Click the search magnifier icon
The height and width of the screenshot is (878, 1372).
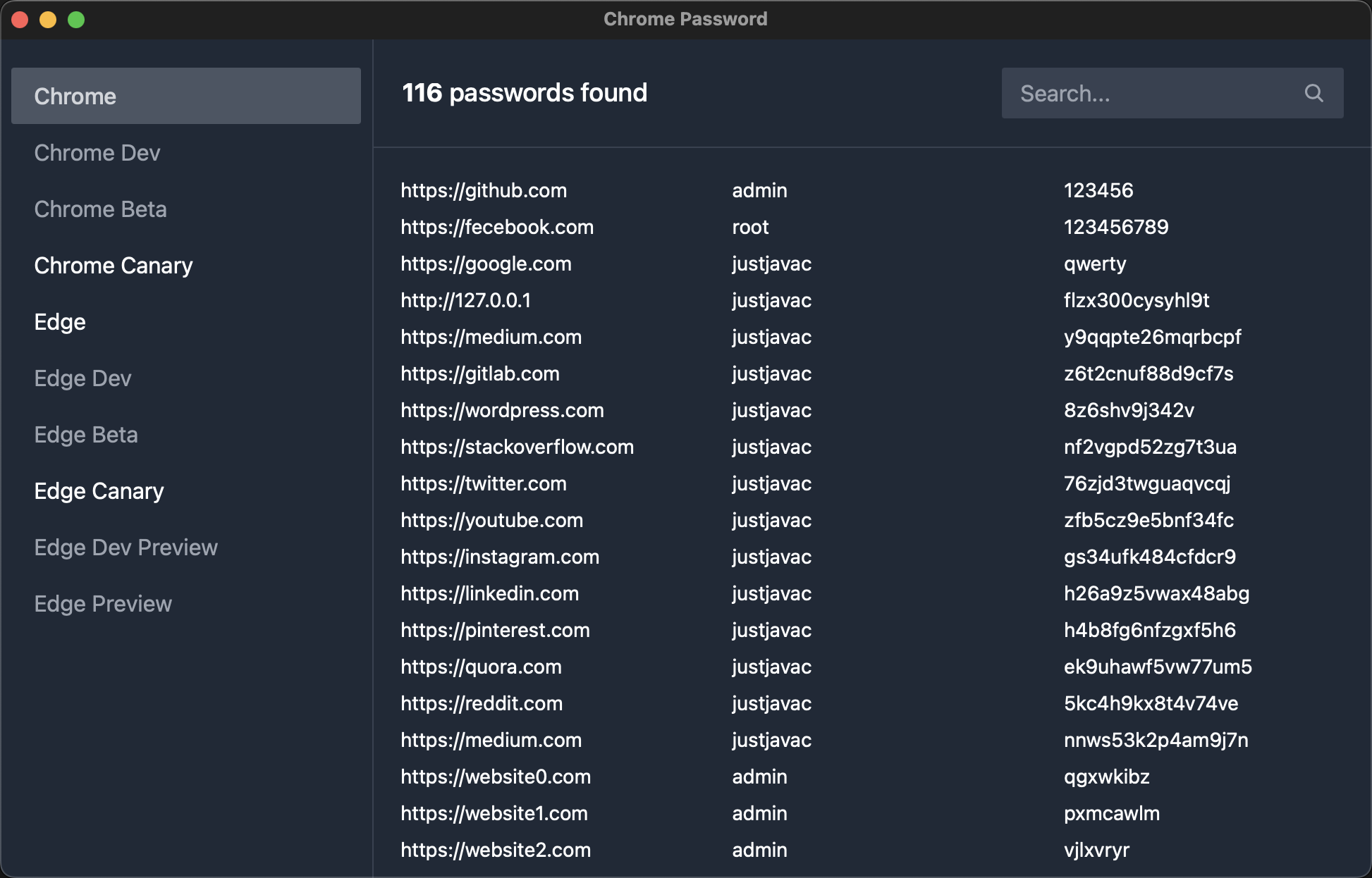[1313, 93]
